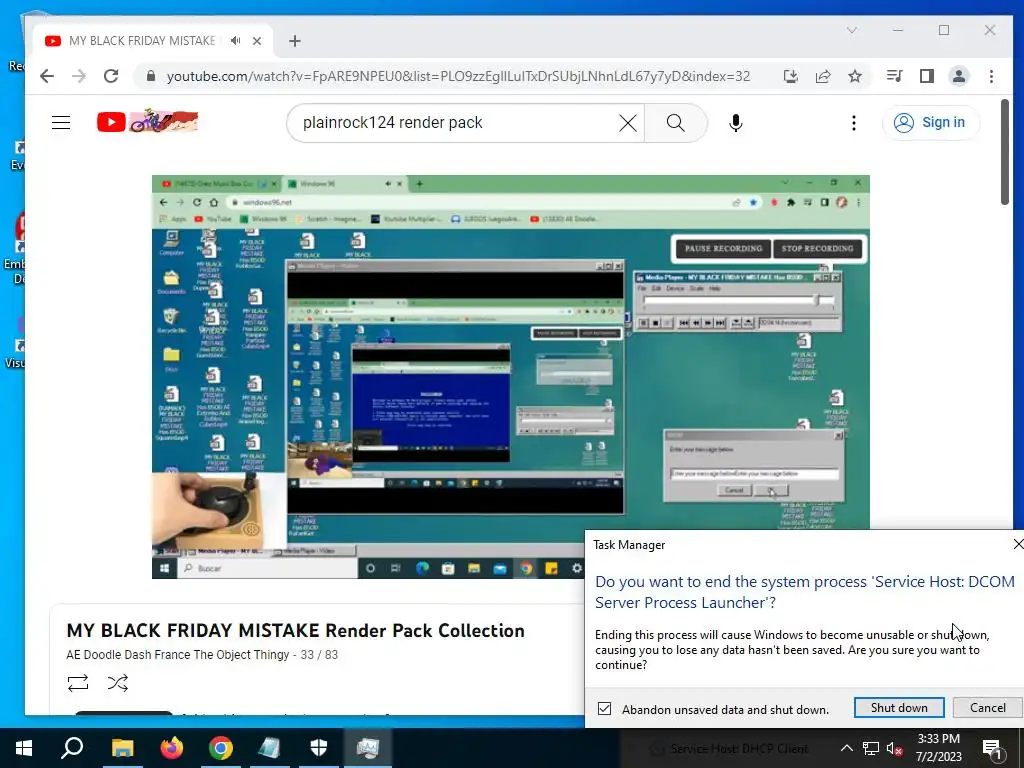This screenshot has height=768, width=1024.
Task: Open Windows Security shield on taskbar
Action: (x=319, y=748)
